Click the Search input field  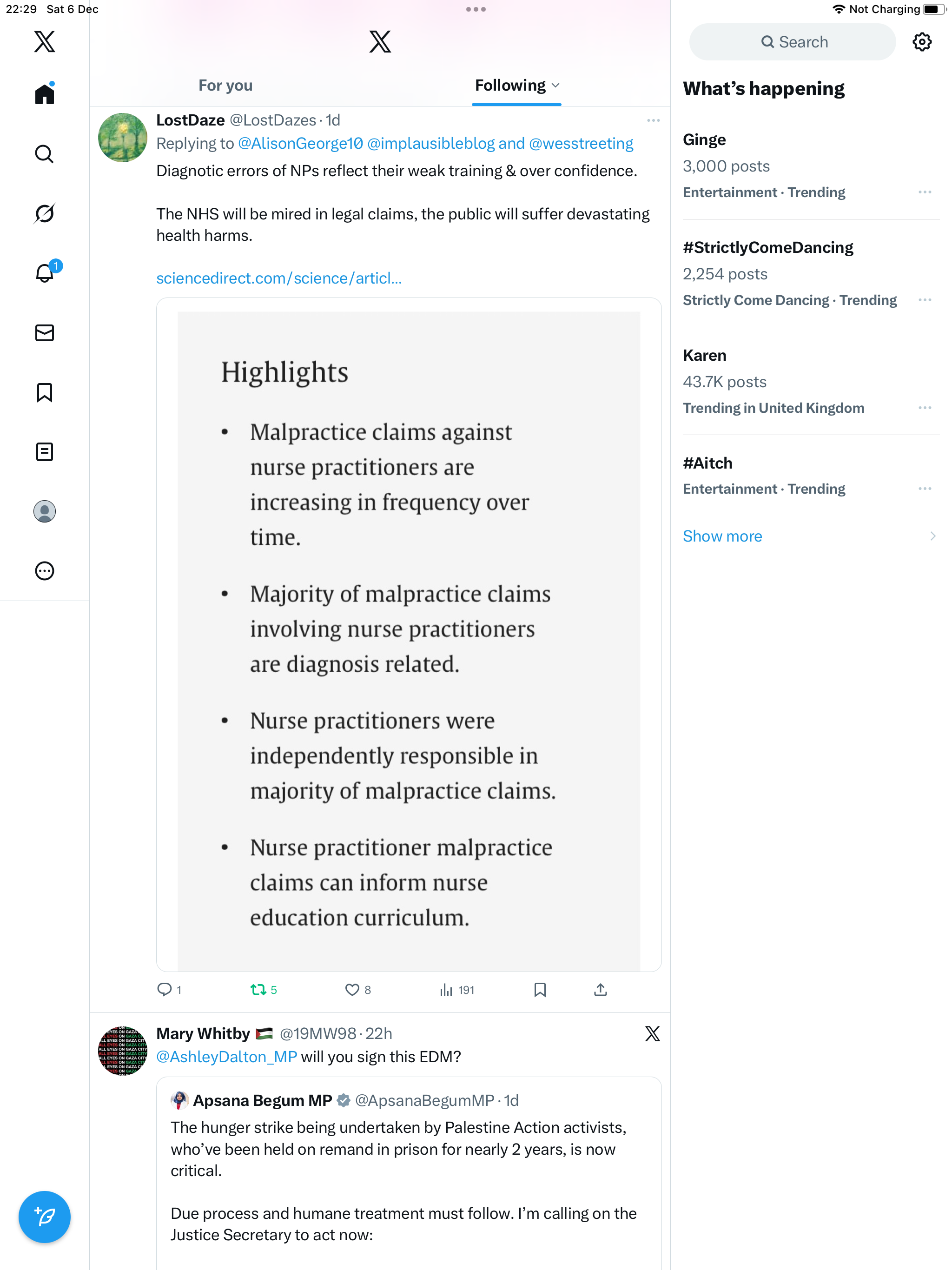point(793,42)
